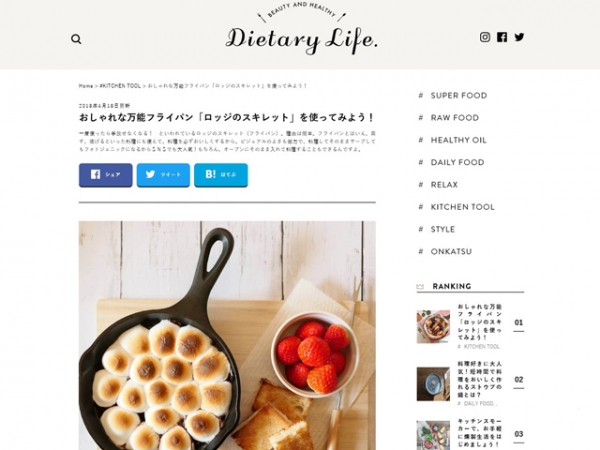Tweet the article with Twitter button

point(163,175)
